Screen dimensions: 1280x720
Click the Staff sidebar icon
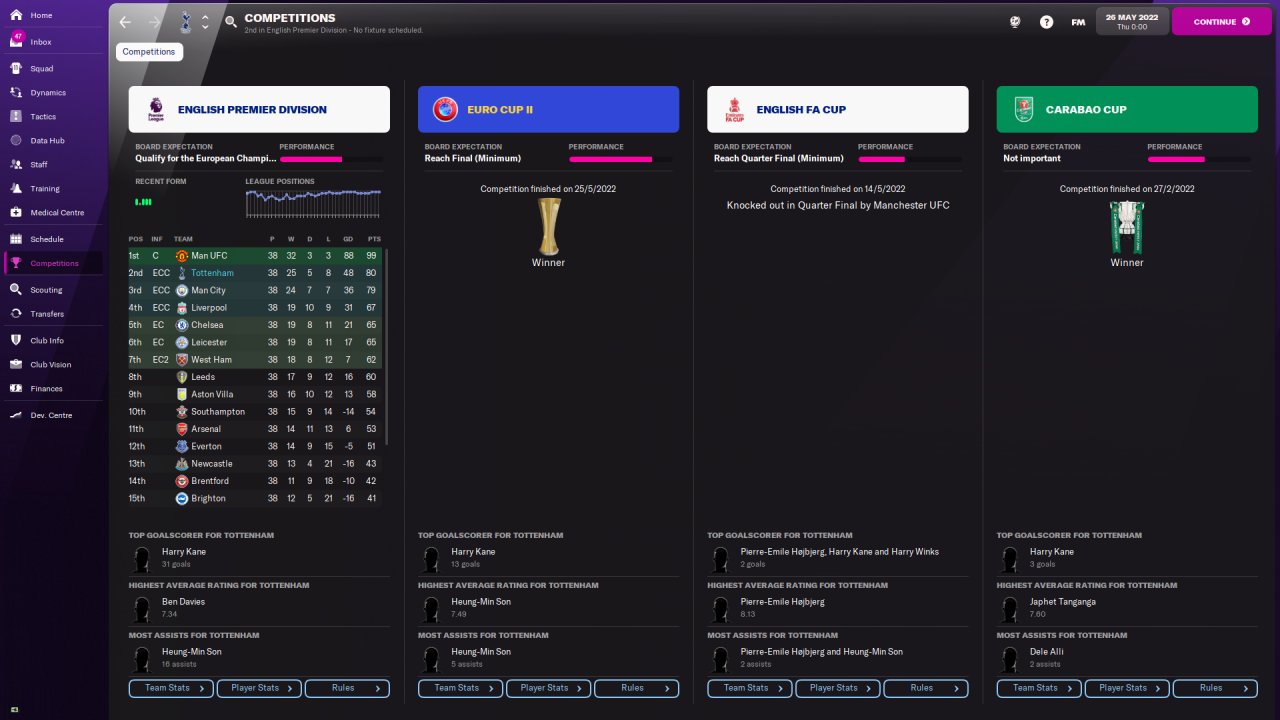tap(16, 165)
